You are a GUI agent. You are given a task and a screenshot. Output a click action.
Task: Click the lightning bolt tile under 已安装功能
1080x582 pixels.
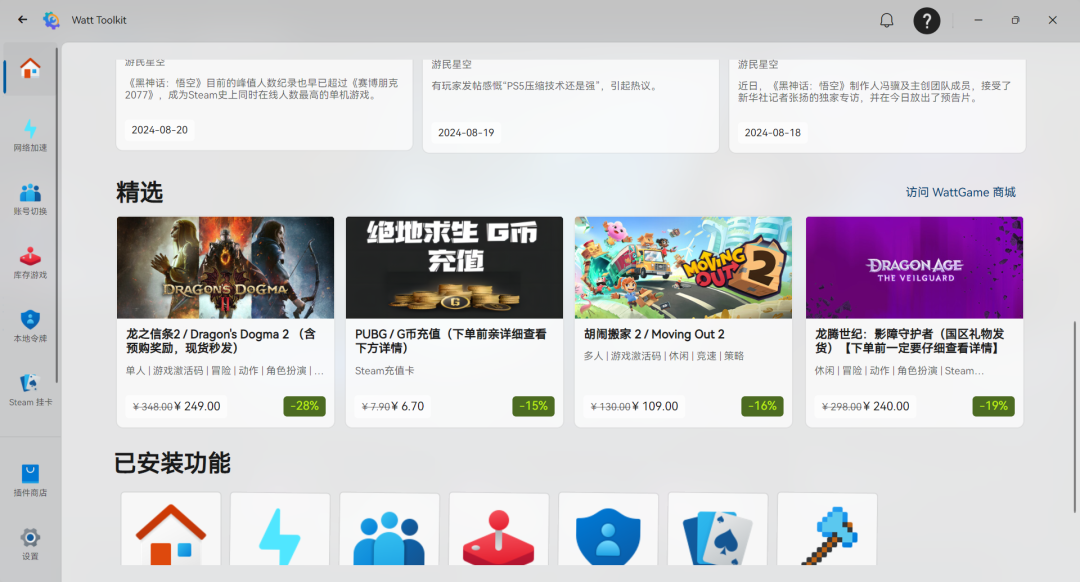[x=280, y=529]
